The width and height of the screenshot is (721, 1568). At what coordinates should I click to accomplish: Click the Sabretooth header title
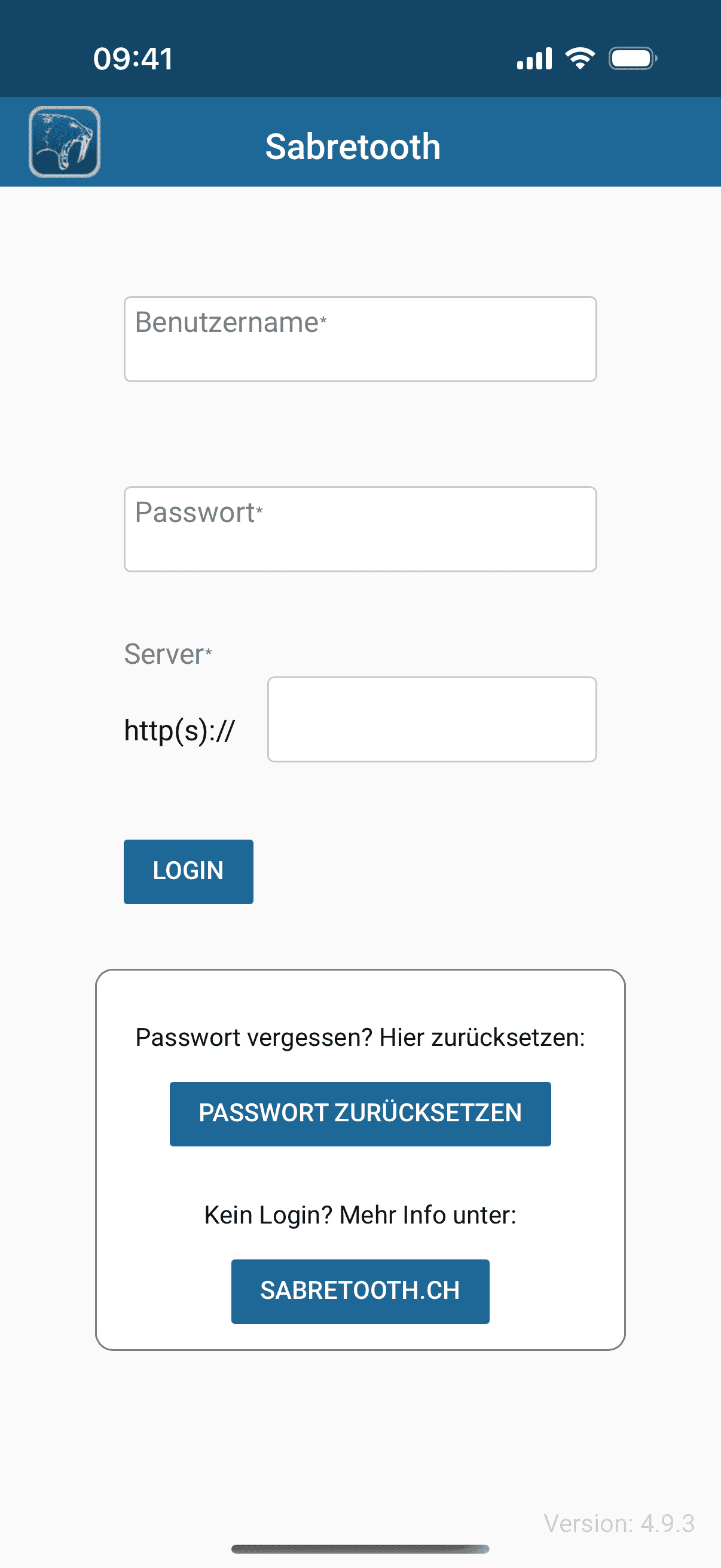click(353, 147)
